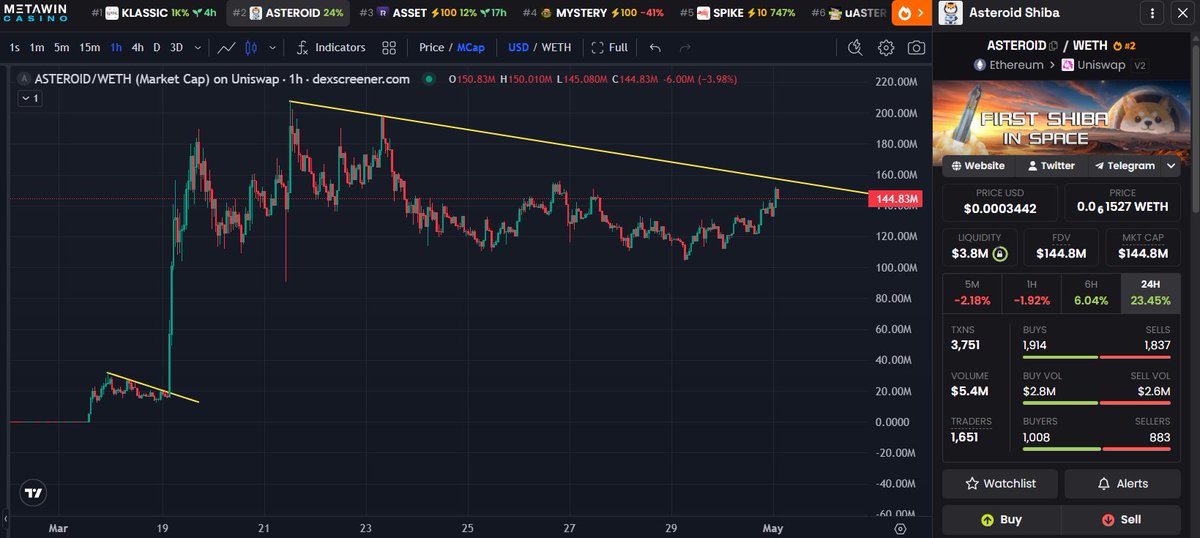
Task: Open chart settings gear icon
Action: coord(886,47)
